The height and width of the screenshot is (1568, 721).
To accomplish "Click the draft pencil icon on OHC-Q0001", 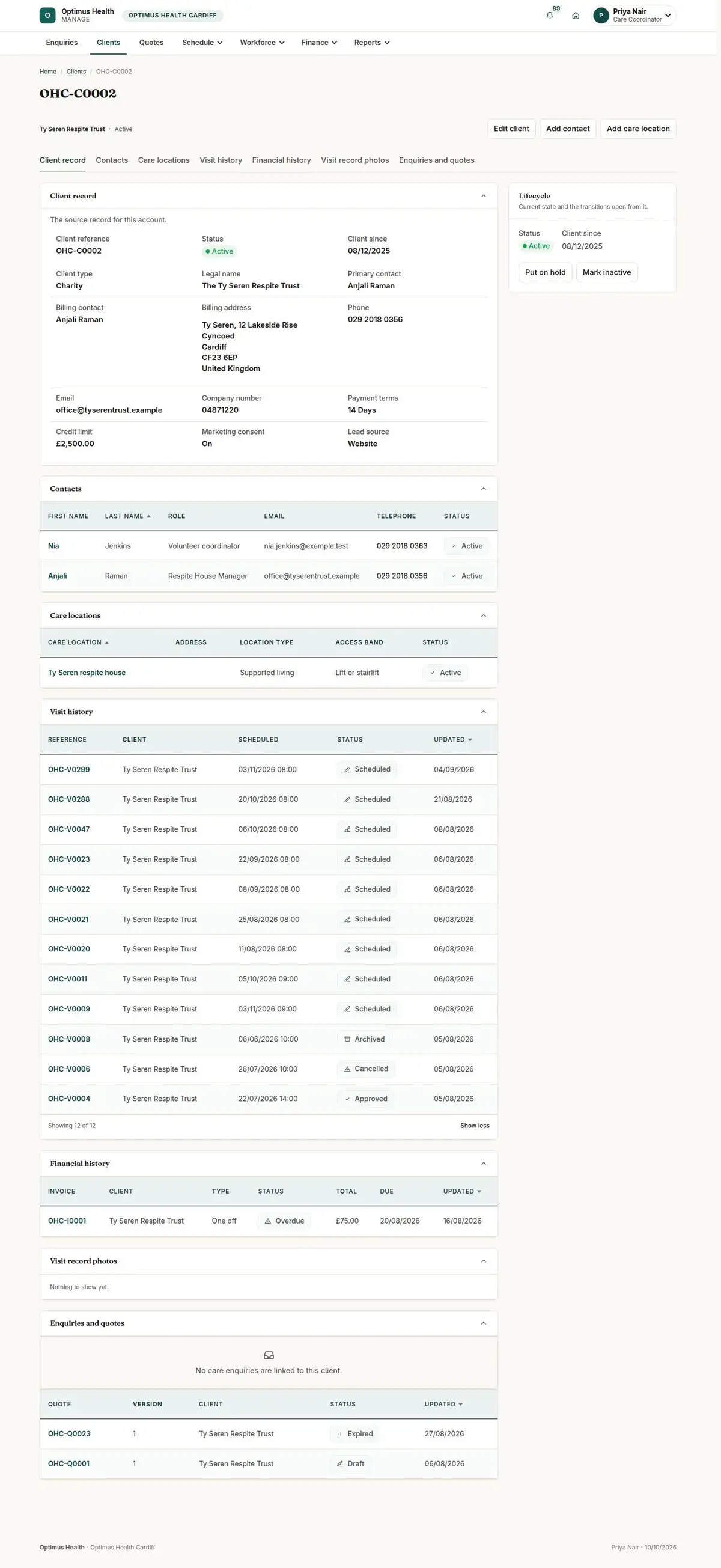I will [x=340, y=1463].
